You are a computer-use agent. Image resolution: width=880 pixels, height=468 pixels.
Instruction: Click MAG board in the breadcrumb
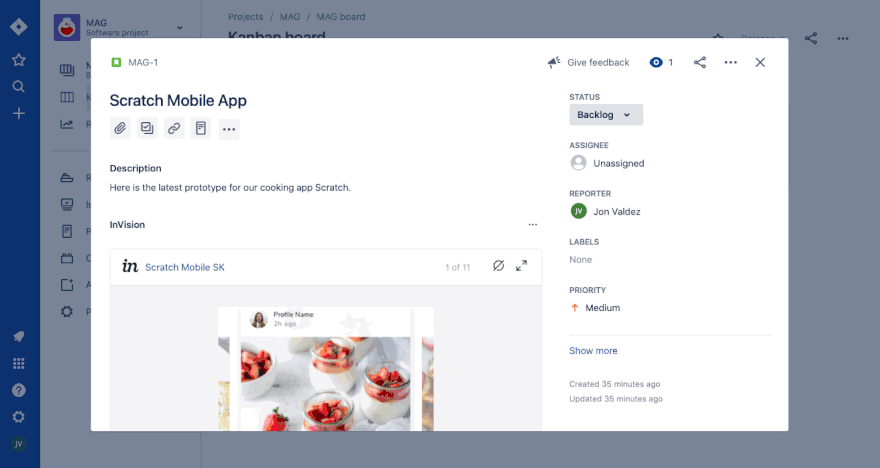coord(341,17)
